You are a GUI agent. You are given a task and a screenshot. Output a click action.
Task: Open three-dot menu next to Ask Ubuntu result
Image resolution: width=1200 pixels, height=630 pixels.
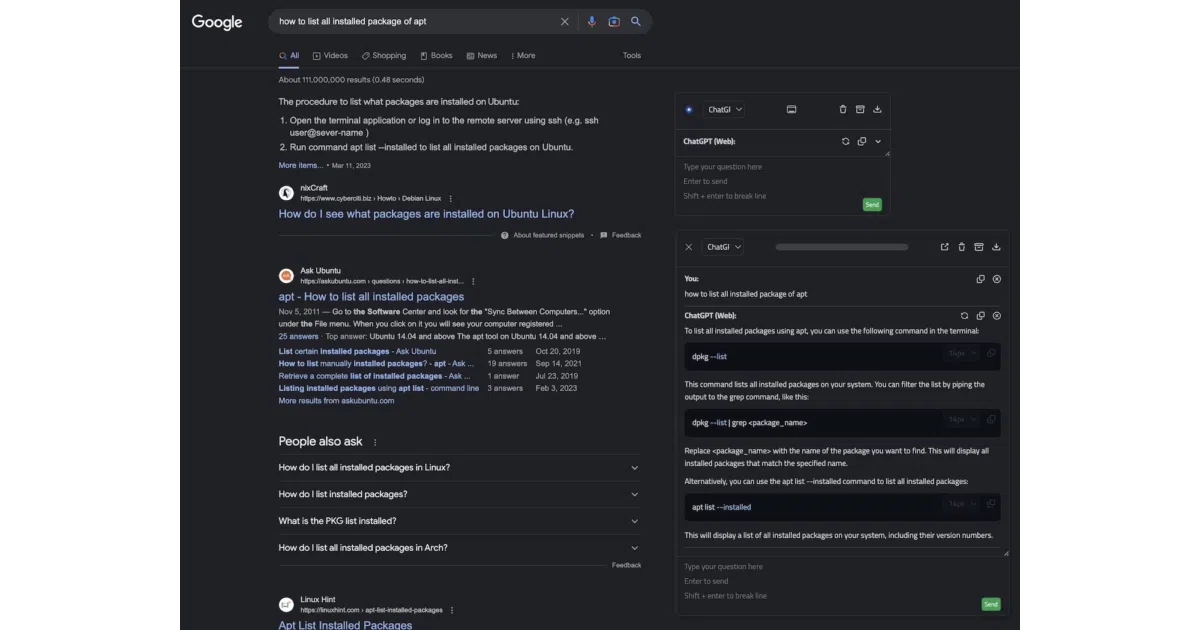click(473, 281)
